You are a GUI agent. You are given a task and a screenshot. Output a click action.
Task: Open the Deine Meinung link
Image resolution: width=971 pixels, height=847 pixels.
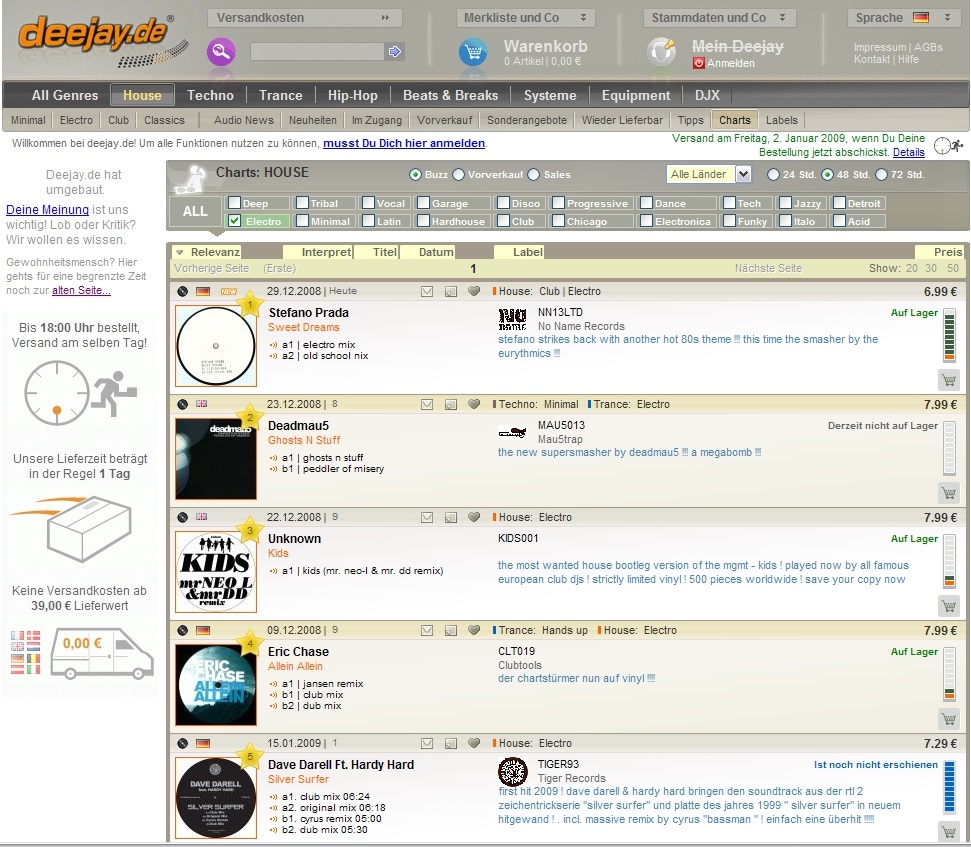pyautogui.click(x=47, y=210)
